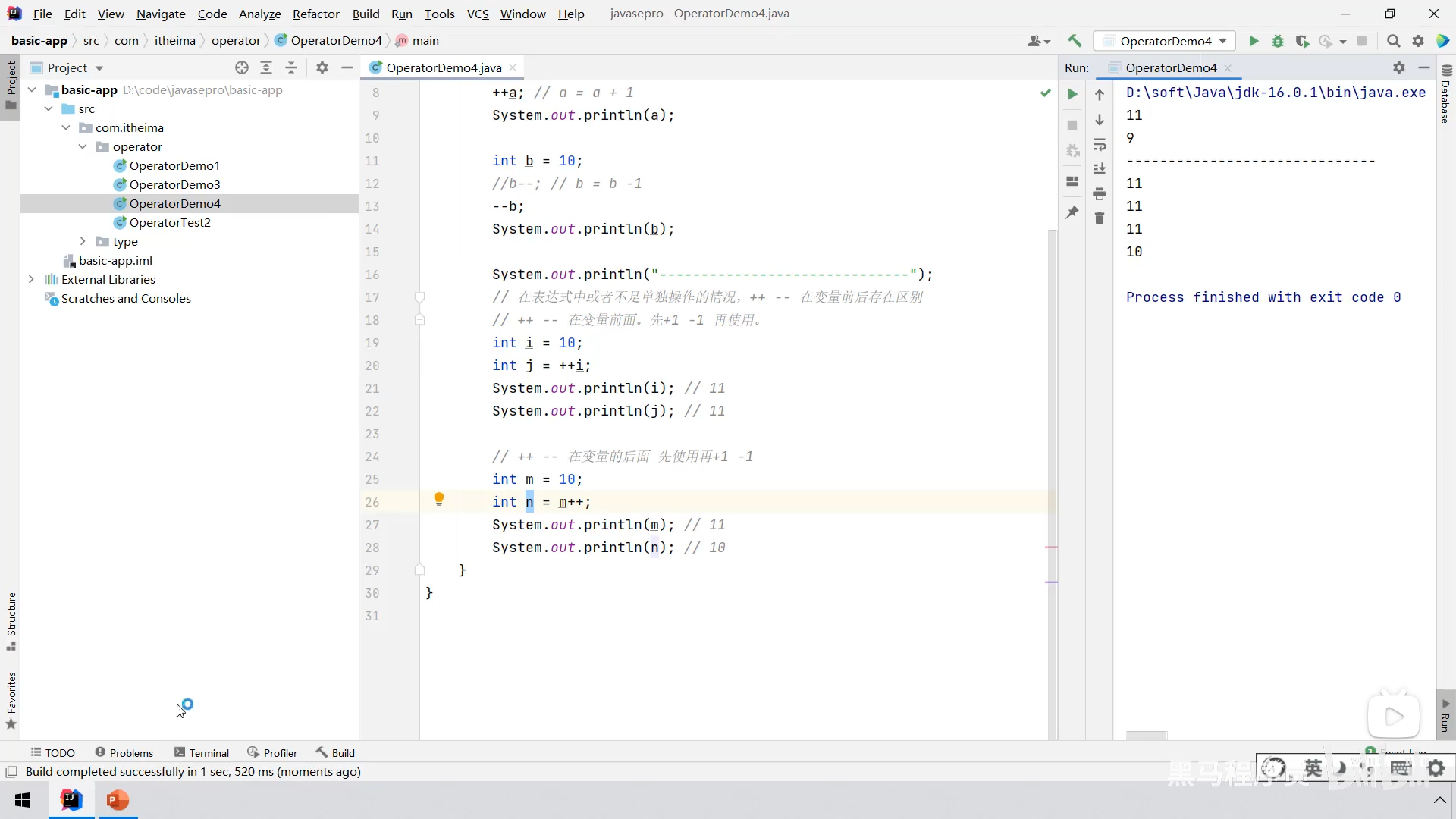Click the Build project hammer icon
Viewport: 1456px width, 819px height.
(1075, 41)
